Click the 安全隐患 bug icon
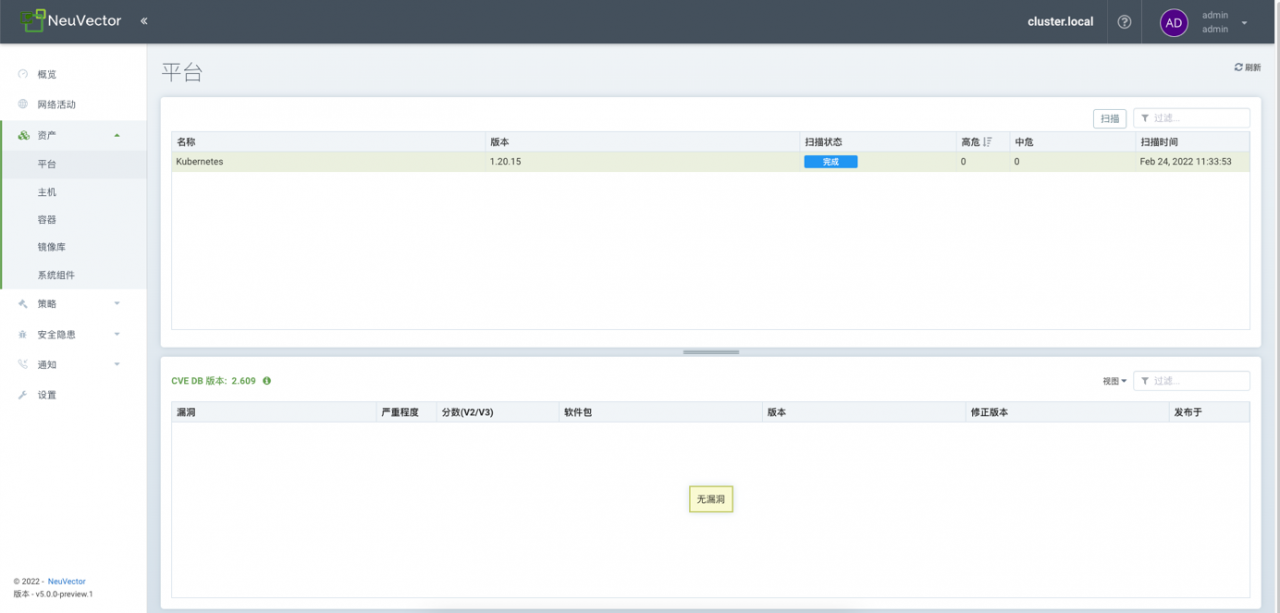Screen dimensions: 1280x613 [23, 334]
